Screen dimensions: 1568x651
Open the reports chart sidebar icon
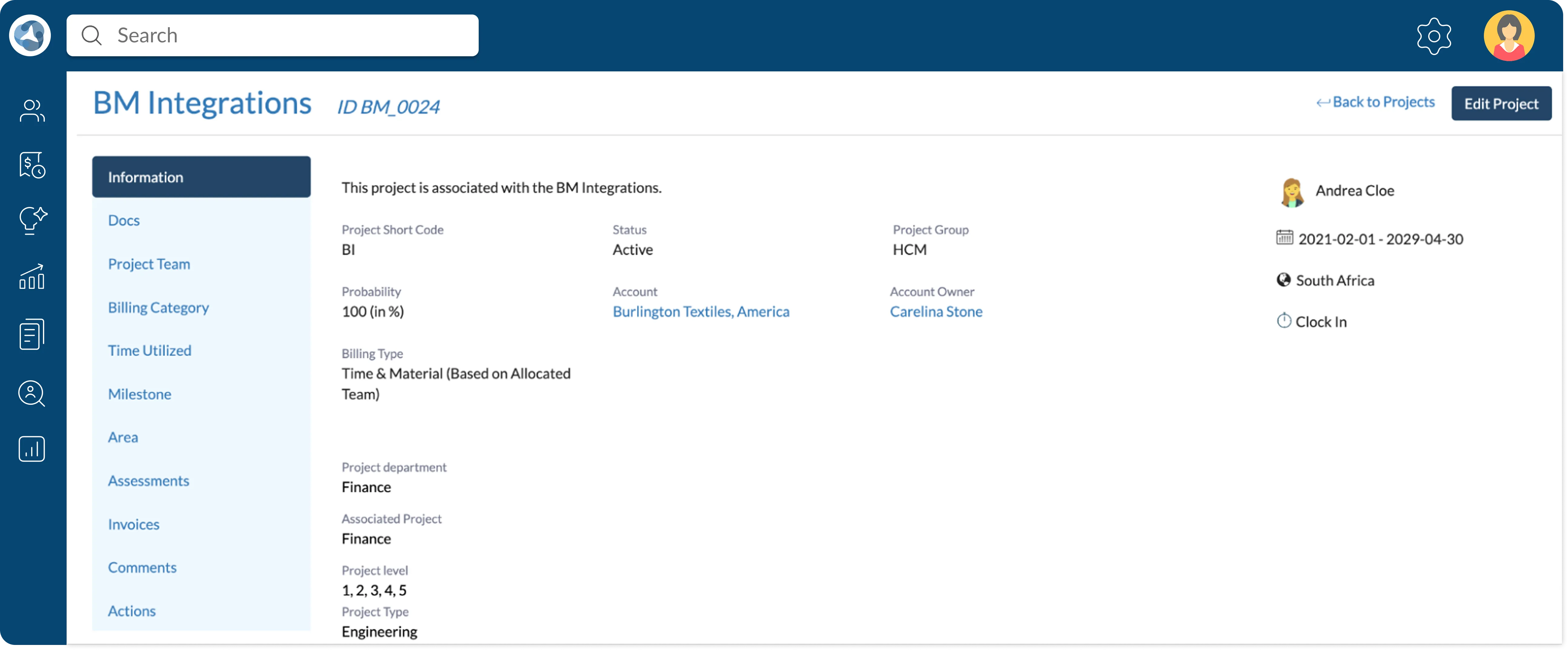click(x=32, y=449)
